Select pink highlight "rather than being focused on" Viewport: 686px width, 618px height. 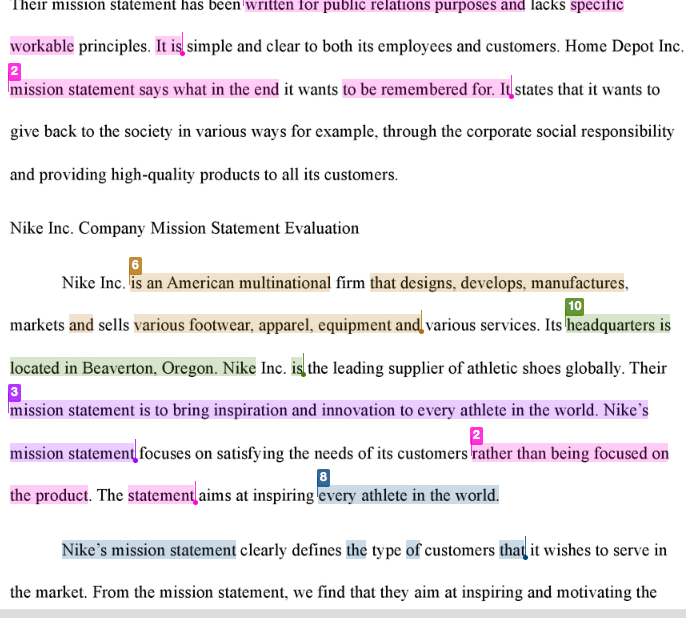[570, 453]
